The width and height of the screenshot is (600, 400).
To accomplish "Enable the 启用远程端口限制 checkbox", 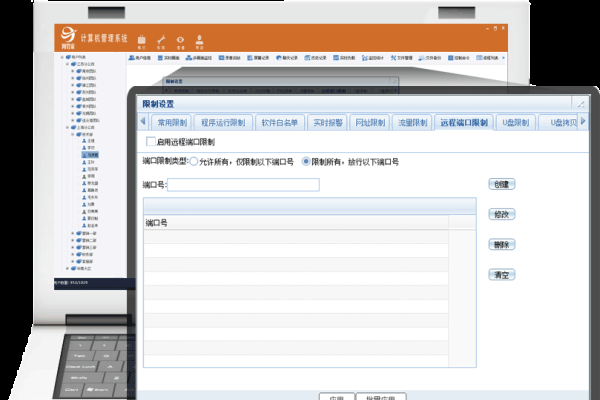I will 151,142.
